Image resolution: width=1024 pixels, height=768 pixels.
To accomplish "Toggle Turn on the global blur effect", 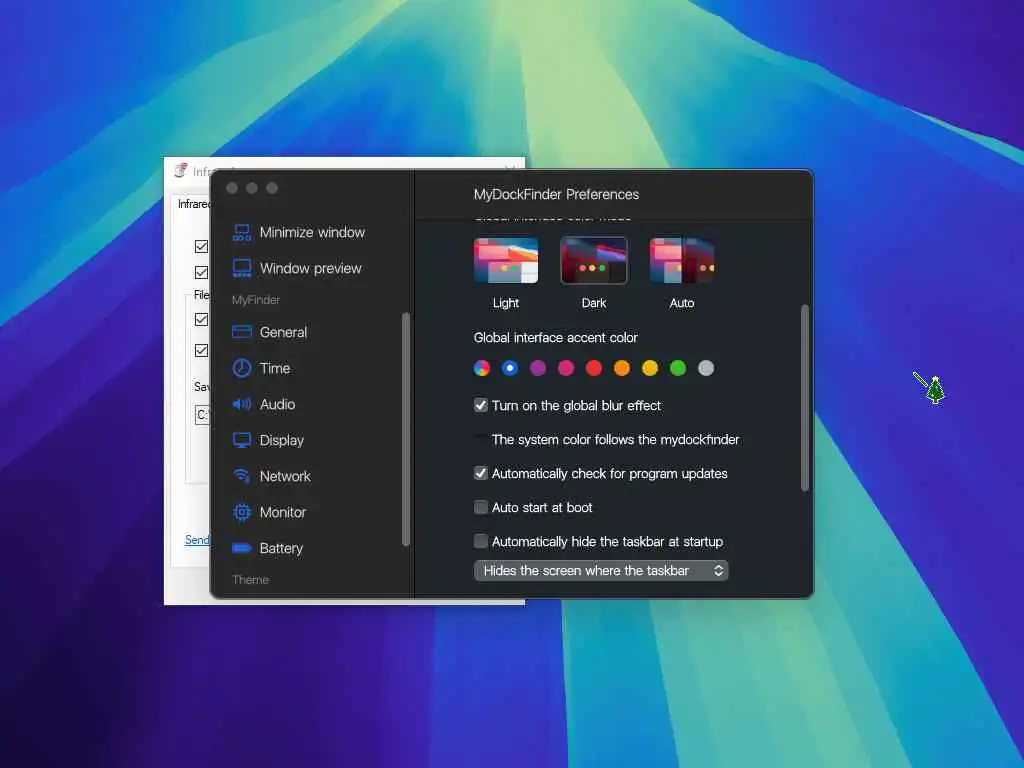I will pyautogui.click(x=481, y=406).
